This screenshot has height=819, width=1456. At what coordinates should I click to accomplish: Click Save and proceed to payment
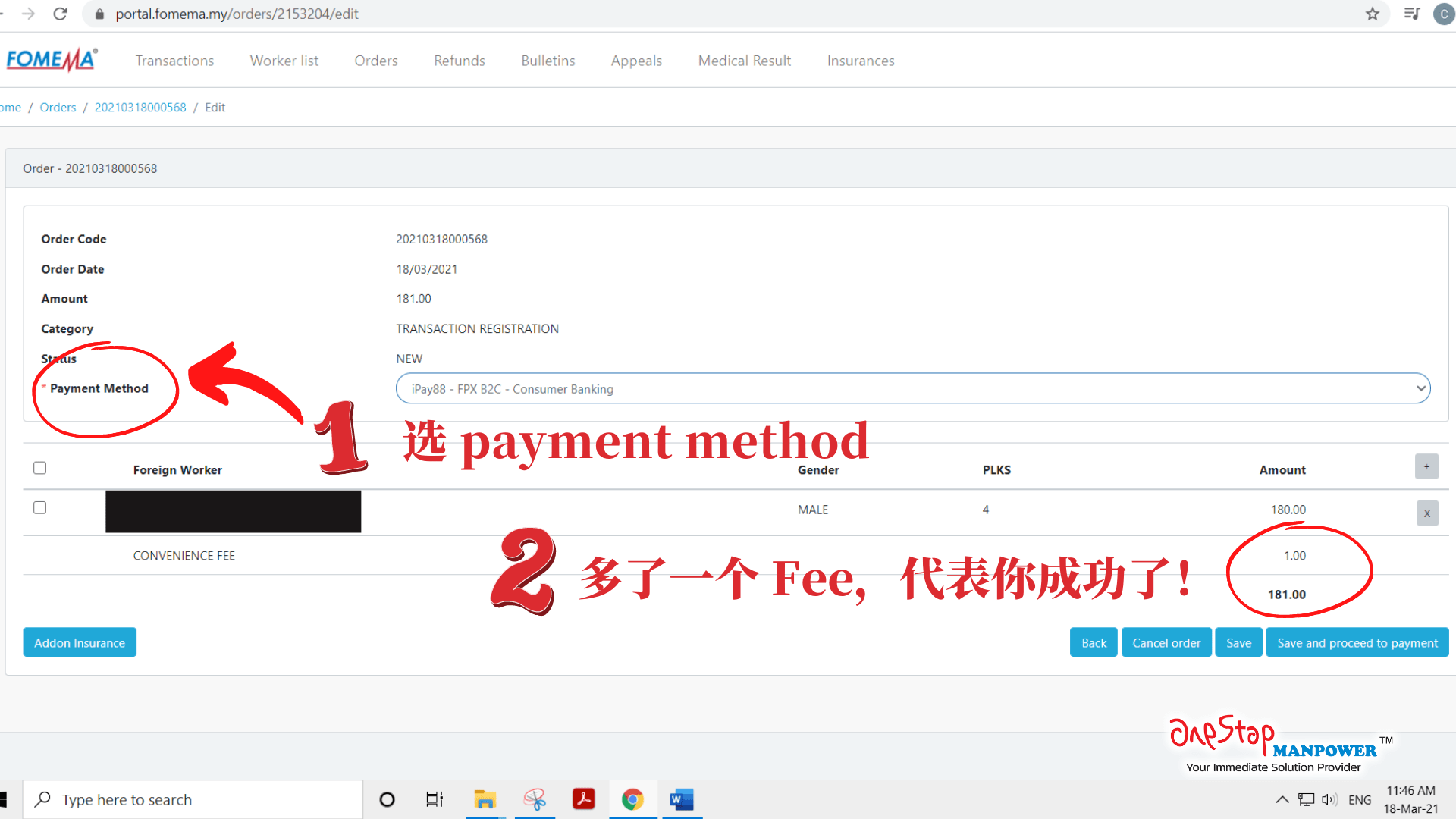[x=1357, y=642]
